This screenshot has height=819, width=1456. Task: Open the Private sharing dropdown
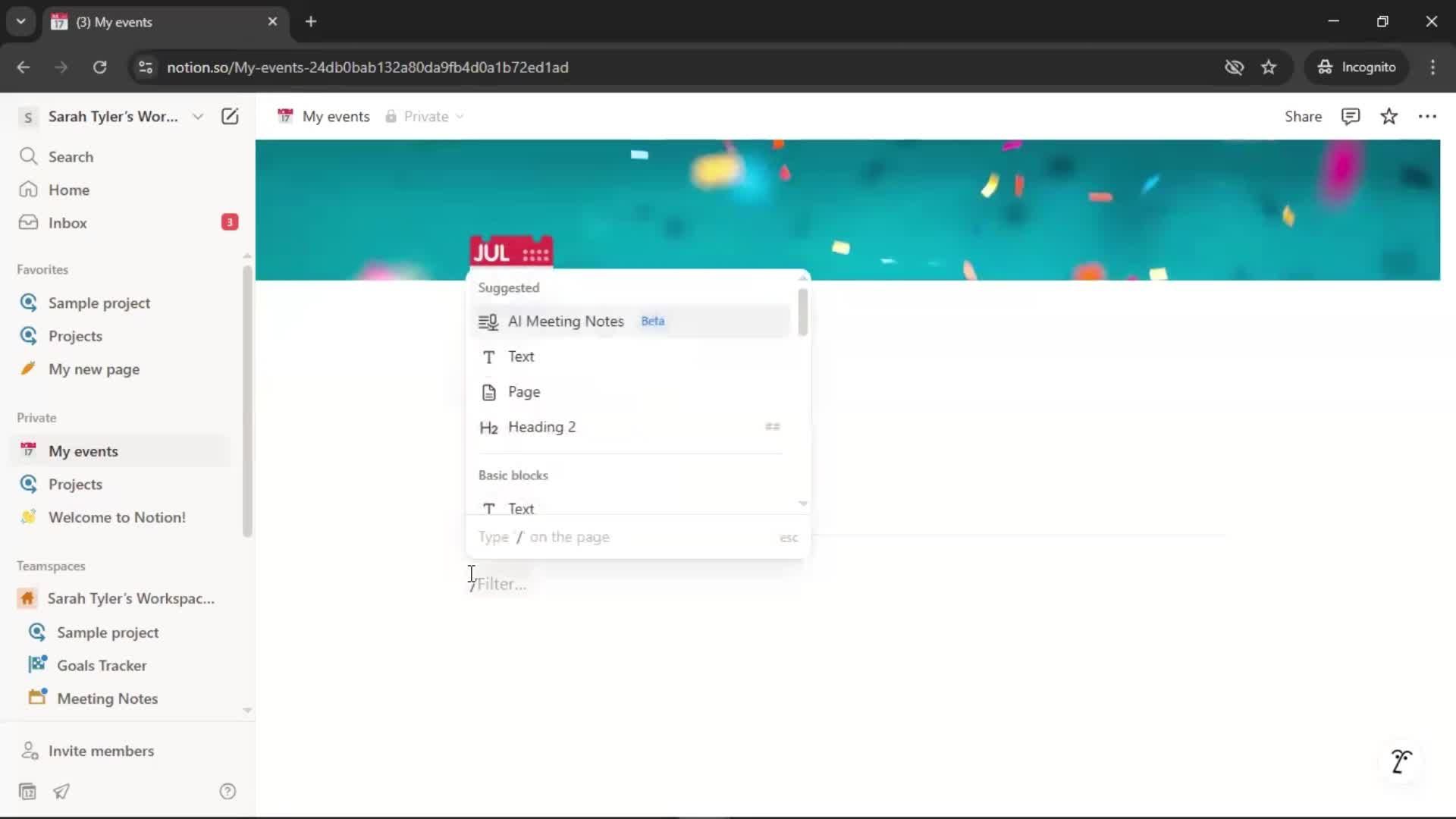tap(425, 116)
